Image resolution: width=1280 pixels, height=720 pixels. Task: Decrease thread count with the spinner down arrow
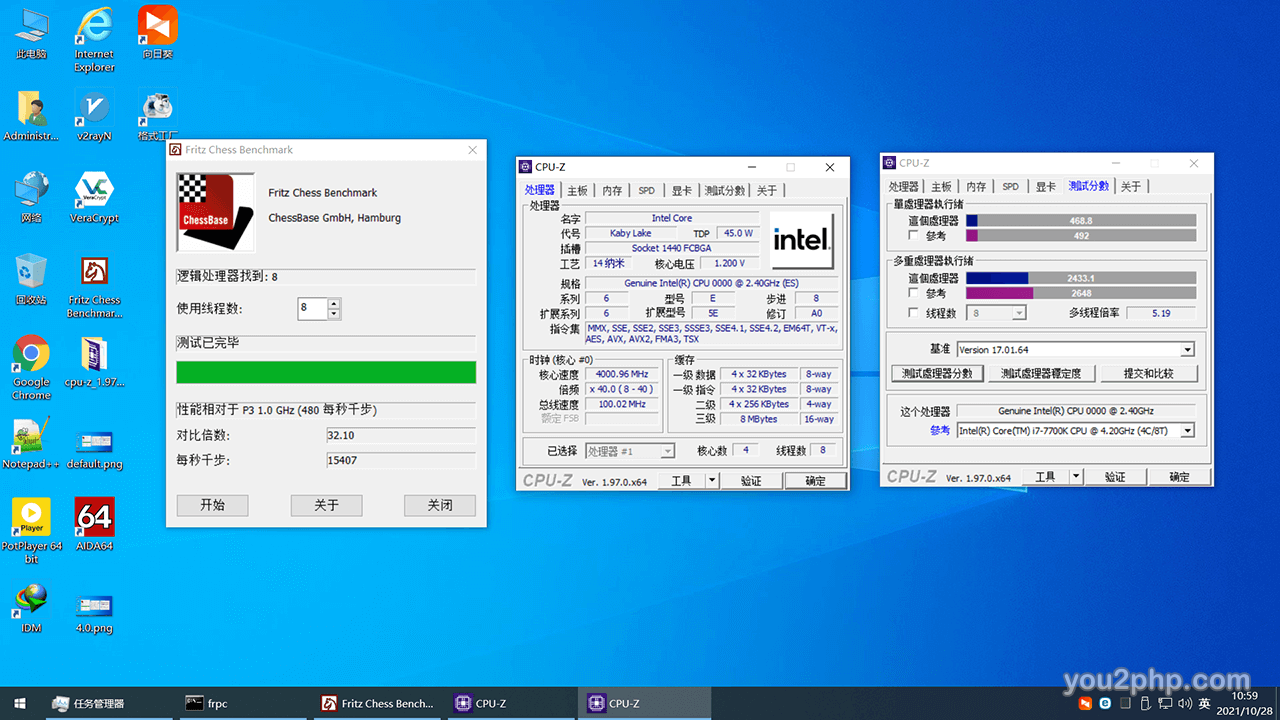pos(334,314)
